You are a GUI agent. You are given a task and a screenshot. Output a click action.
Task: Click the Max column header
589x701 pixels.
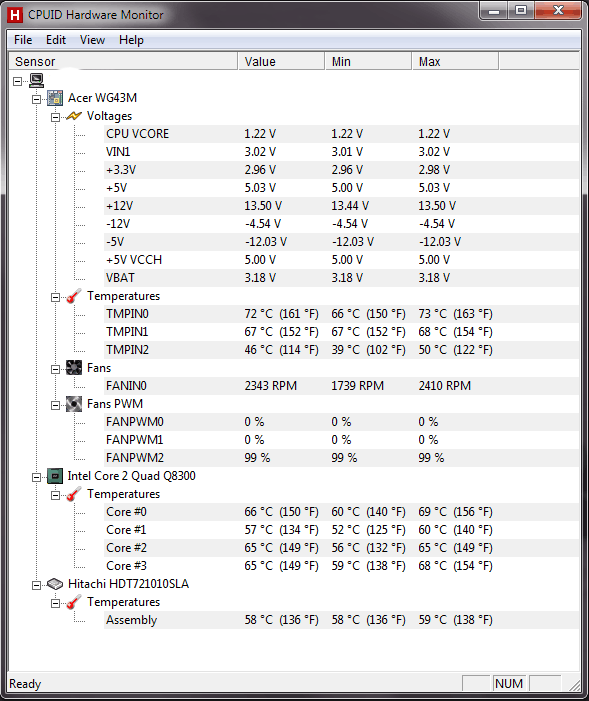click(455, 61)
